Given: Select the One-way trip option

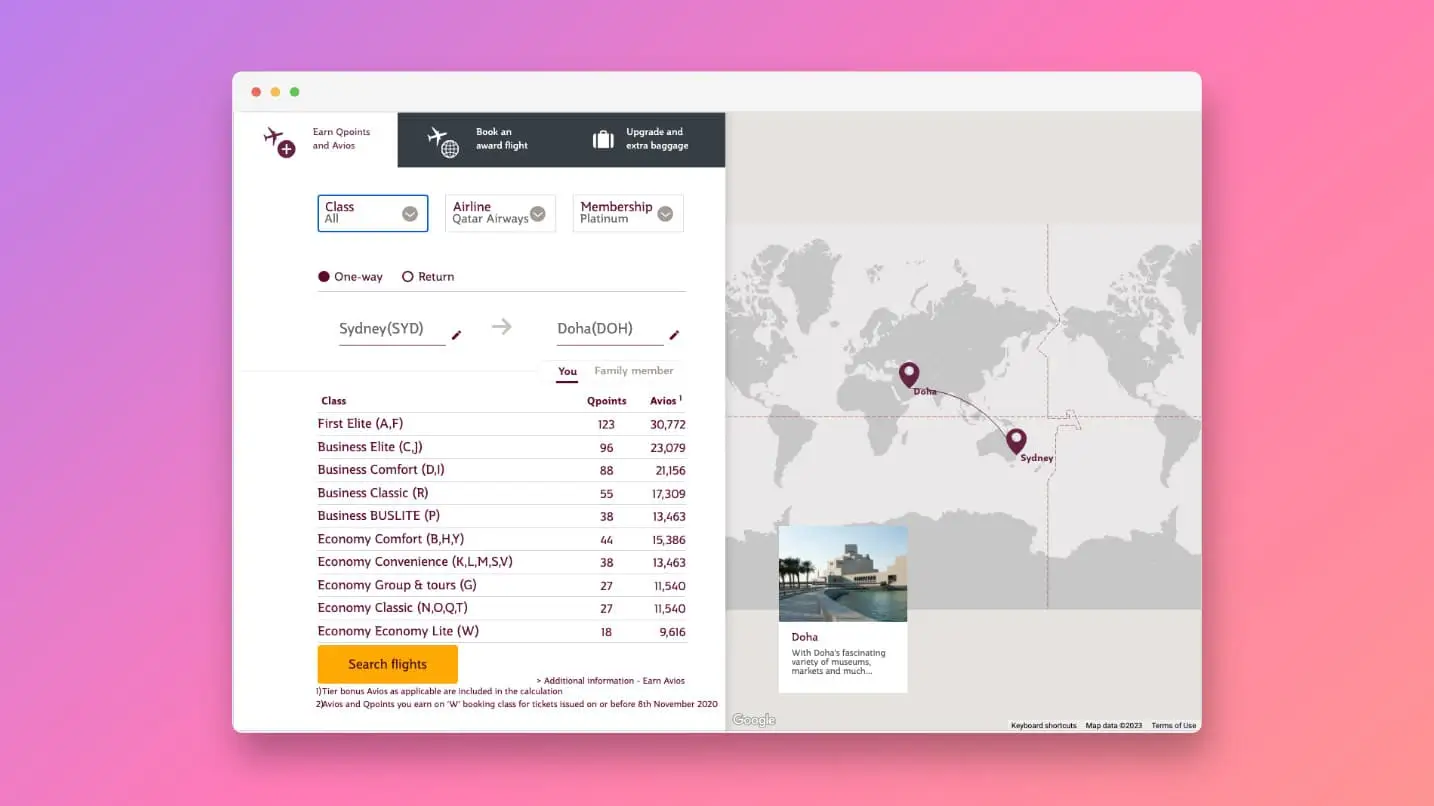Looking at the screenshot, I should point(350,277).
